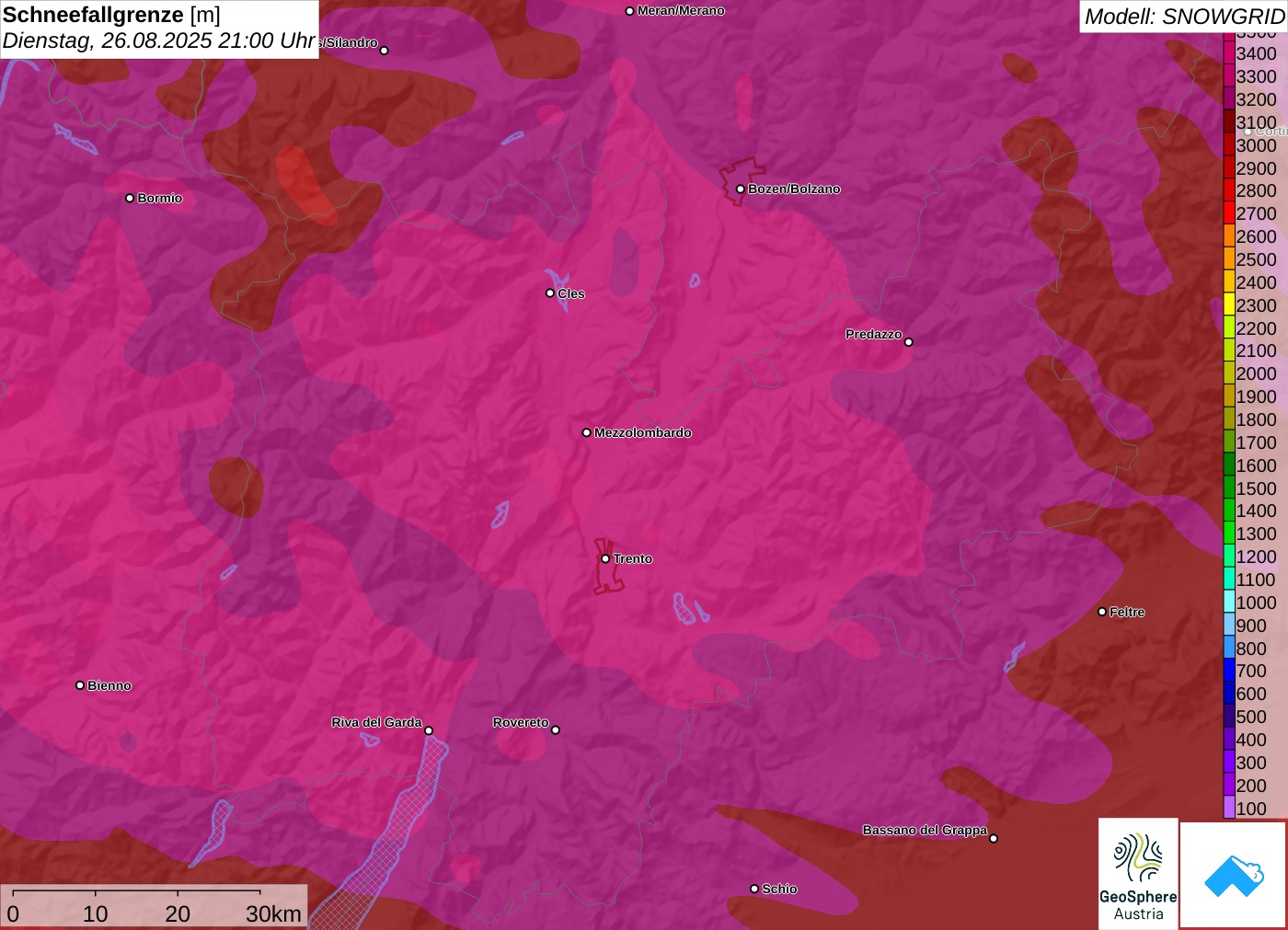This screenshot has width=1288, height=930.
Task: Click the Mezzolombardo location marker
Action: [587, 432]
